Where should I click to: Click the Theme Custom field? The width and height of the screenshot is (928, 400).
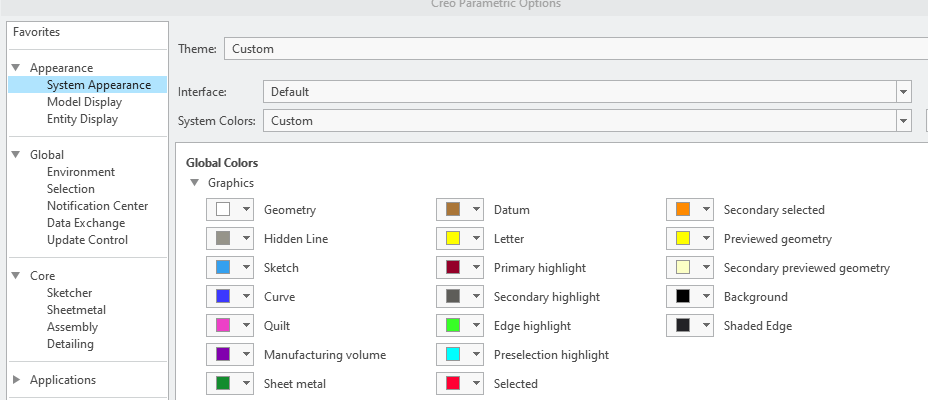(570, 48)
